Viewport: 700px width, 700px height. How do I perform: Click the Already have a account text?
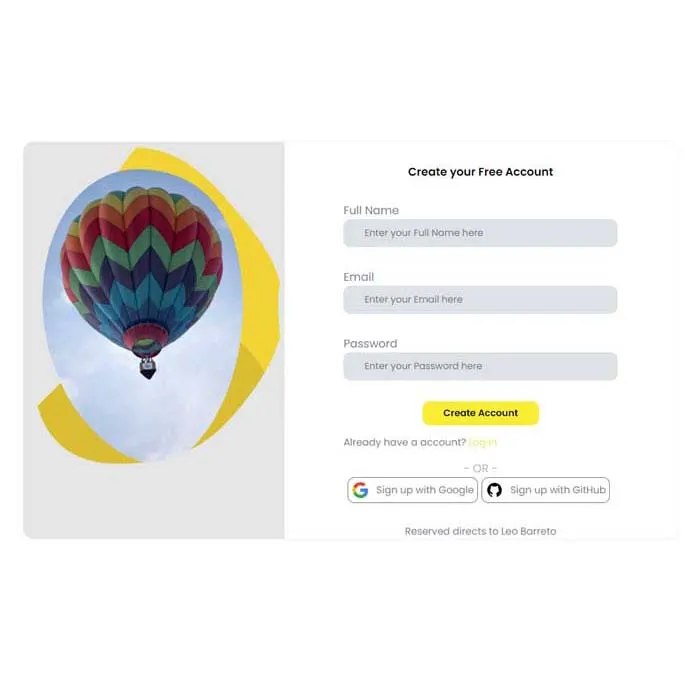pyautogui.click(x=405, y=442)
